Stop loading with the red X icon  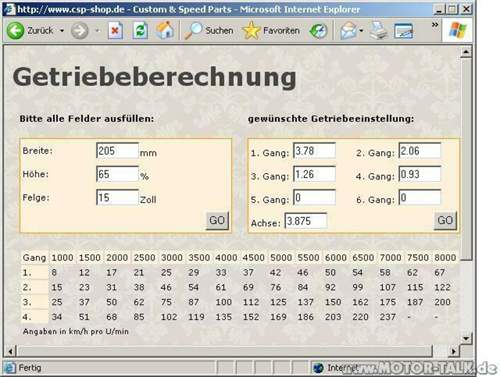pyautogui.click(x=115, y=31)
